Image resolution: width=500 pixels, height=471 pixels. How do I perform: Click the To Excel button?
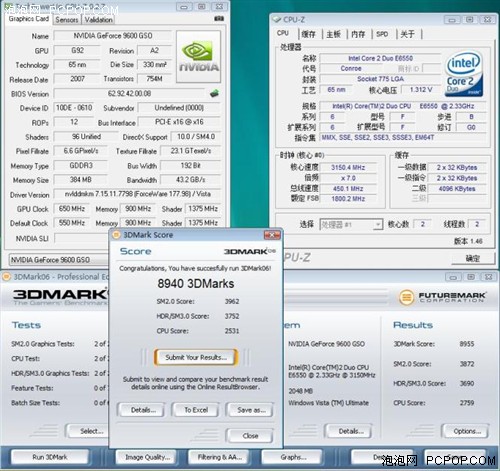196,410
